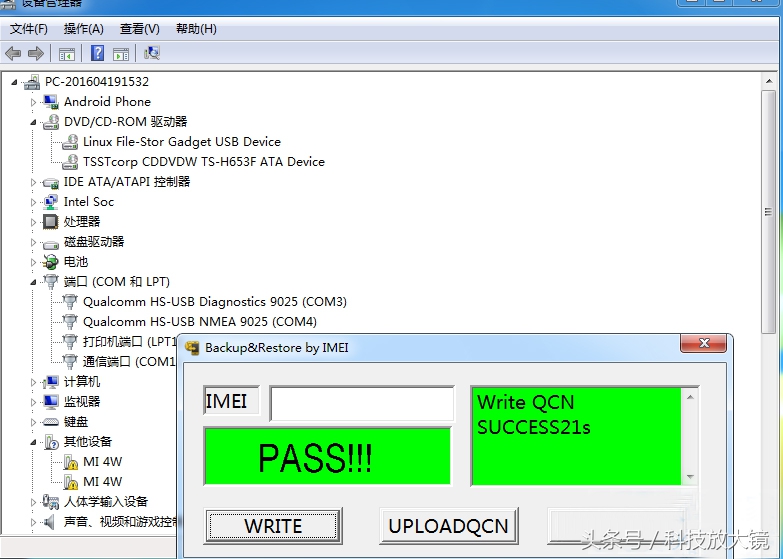Select the second MI 4W device entry
783x559 pixels.
tap(102, 482)
